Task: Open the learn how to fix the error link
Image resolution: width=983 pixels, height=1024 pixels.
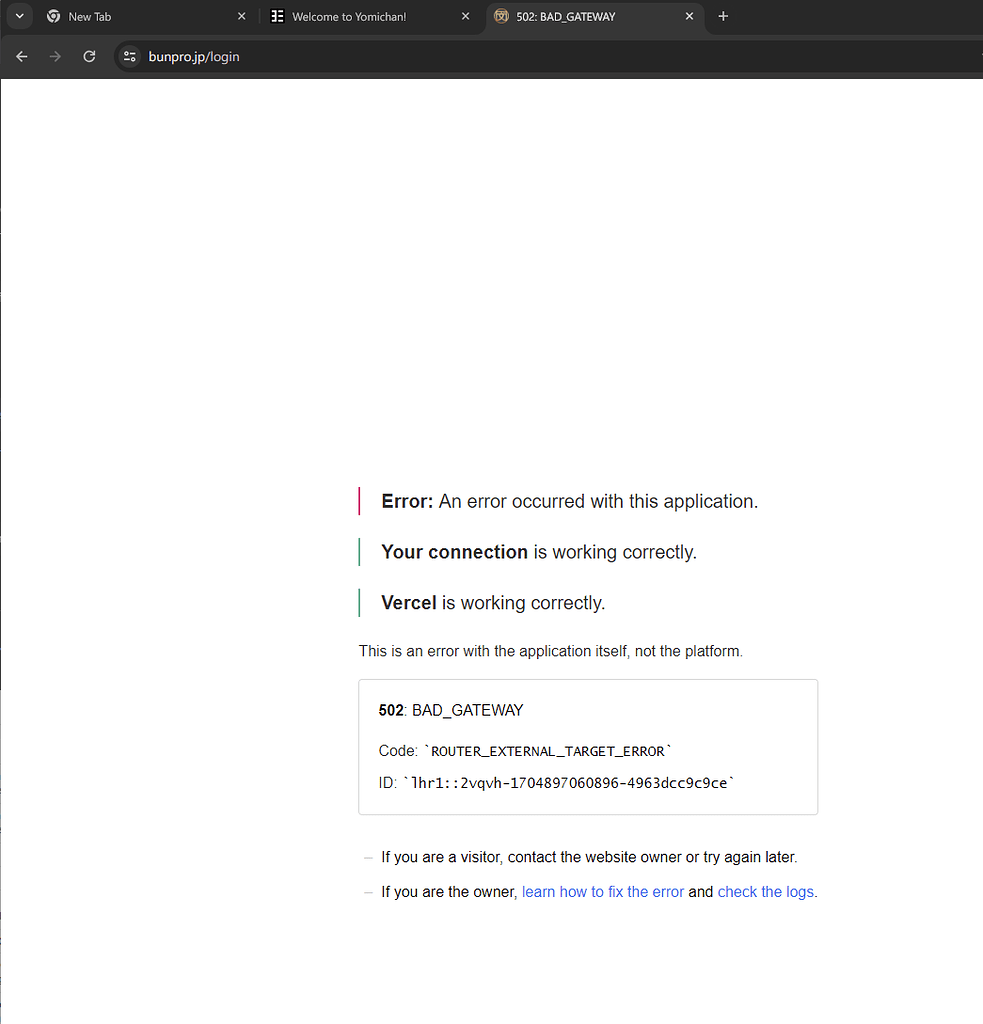Action: (x=602, y=891)
